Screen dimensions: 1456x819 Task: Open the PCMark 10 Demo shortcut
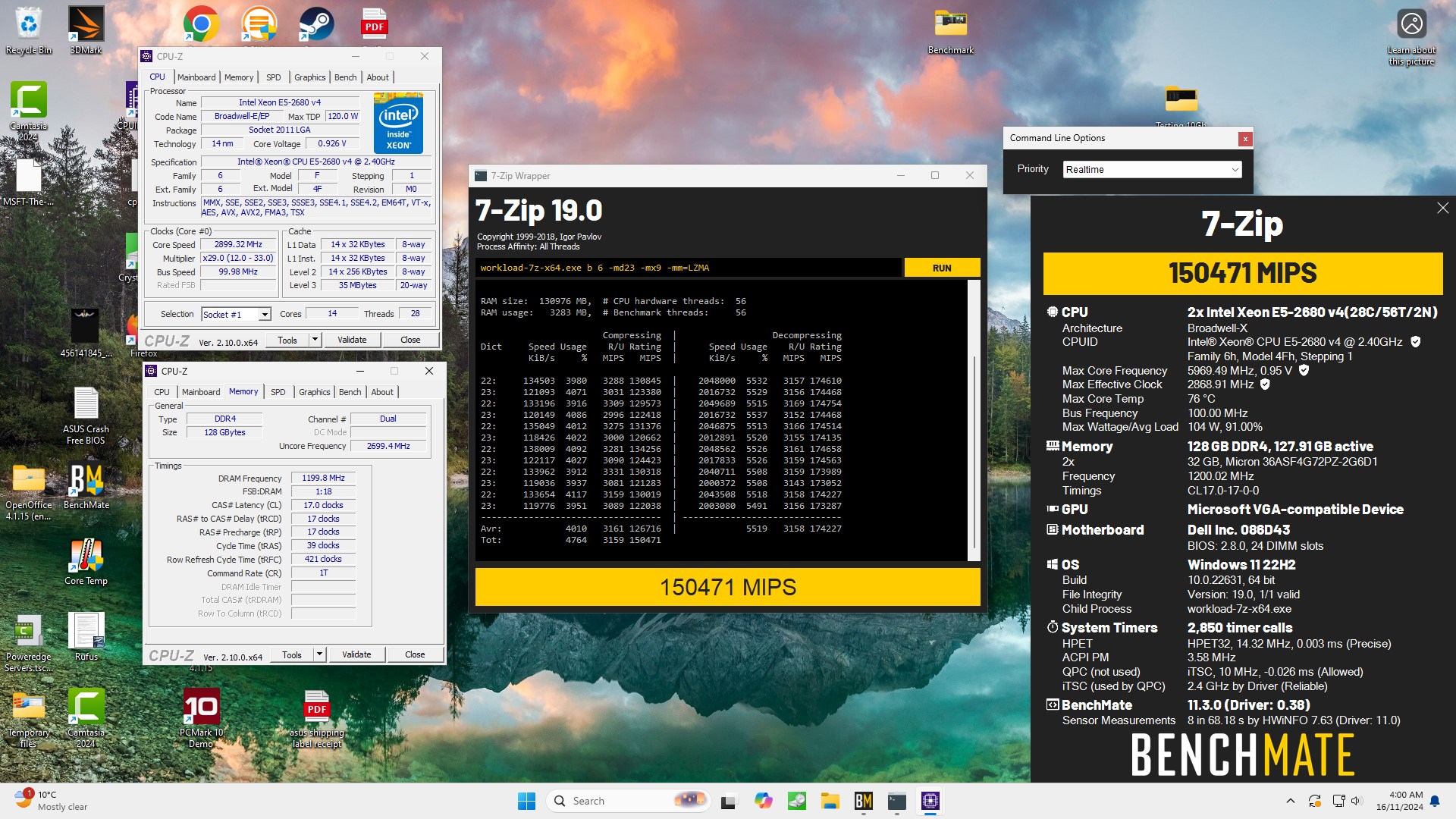(x=201, y=718)
